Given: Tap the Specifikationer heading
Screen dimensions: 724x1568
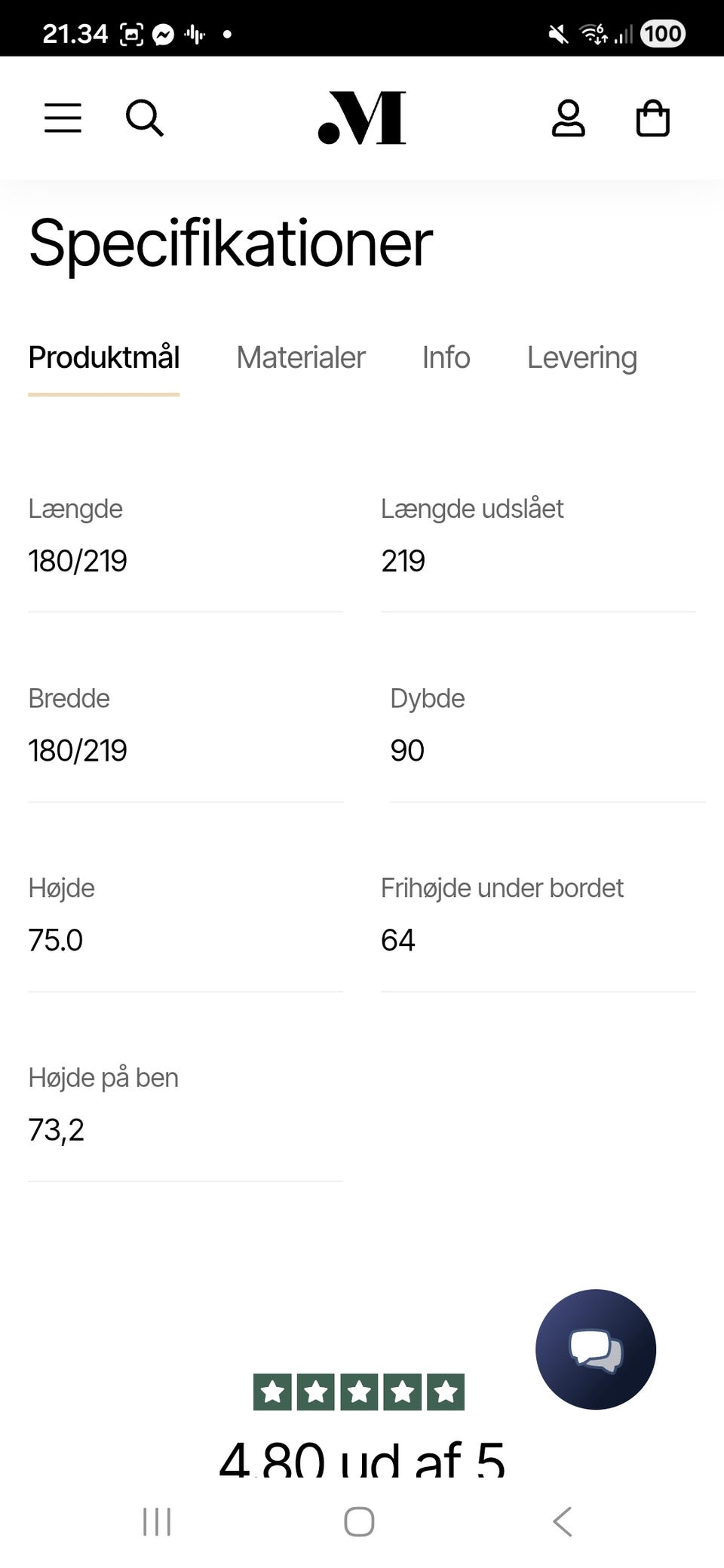Looking at the screenshot, I should coord(231,243).
